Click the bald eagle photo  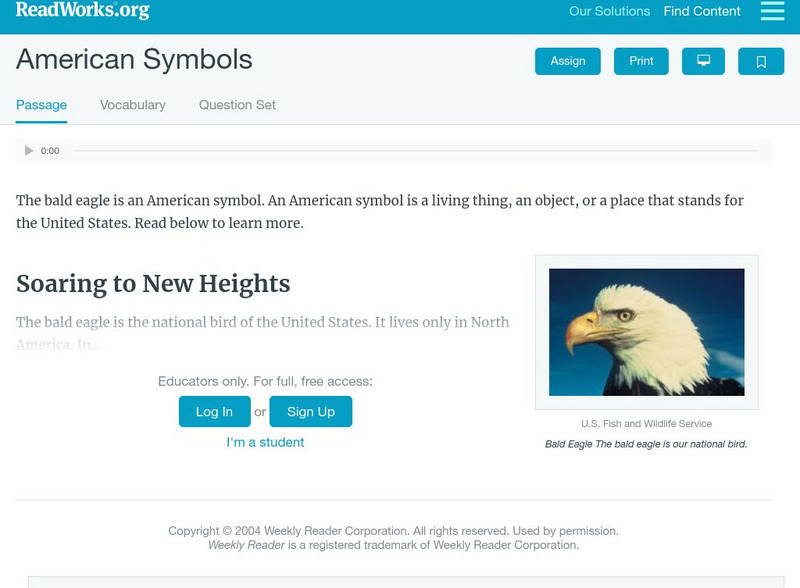pyautogui.click(x=646, y=332)
